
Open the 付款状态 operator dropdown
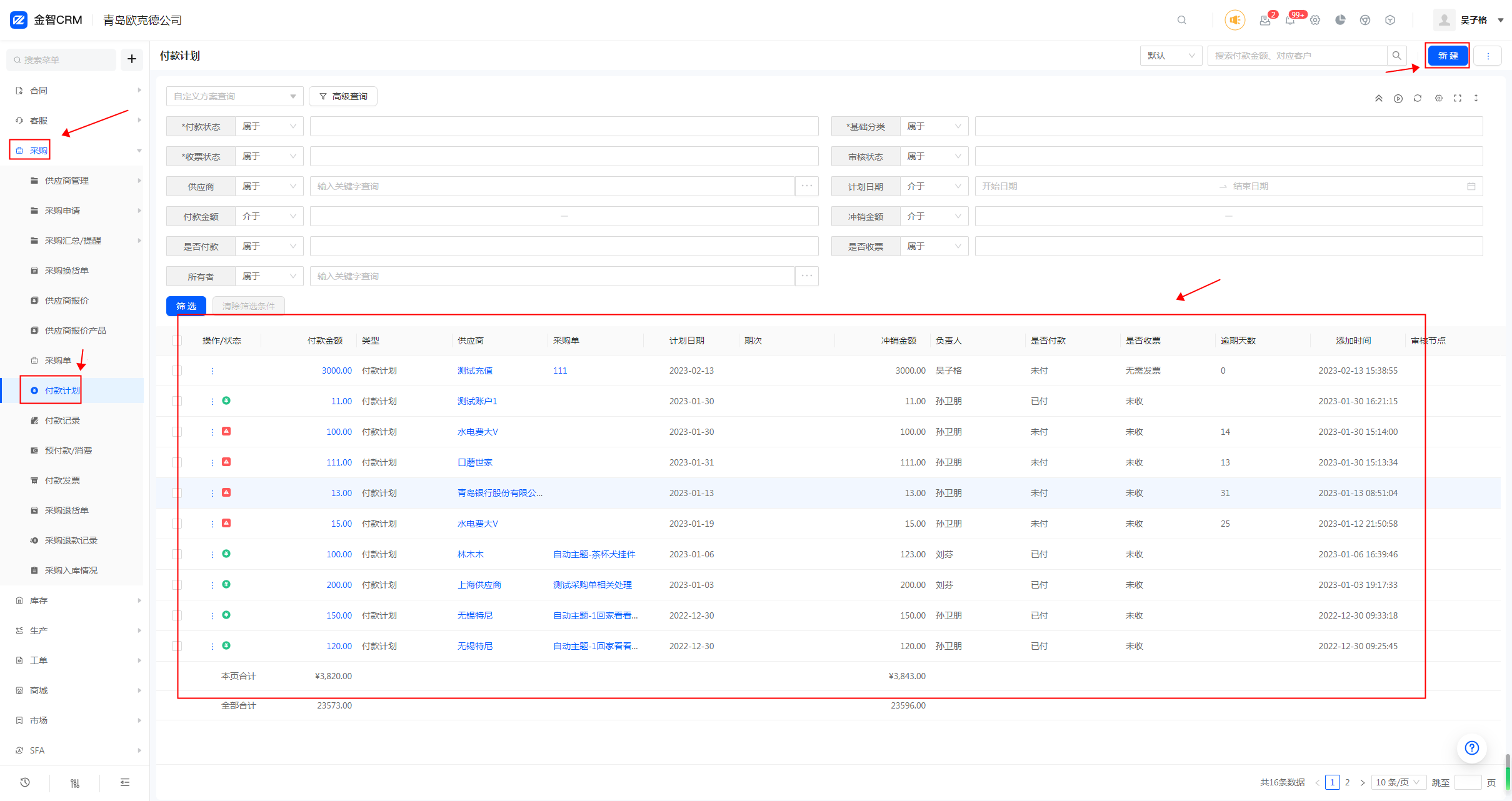(269, 126)
